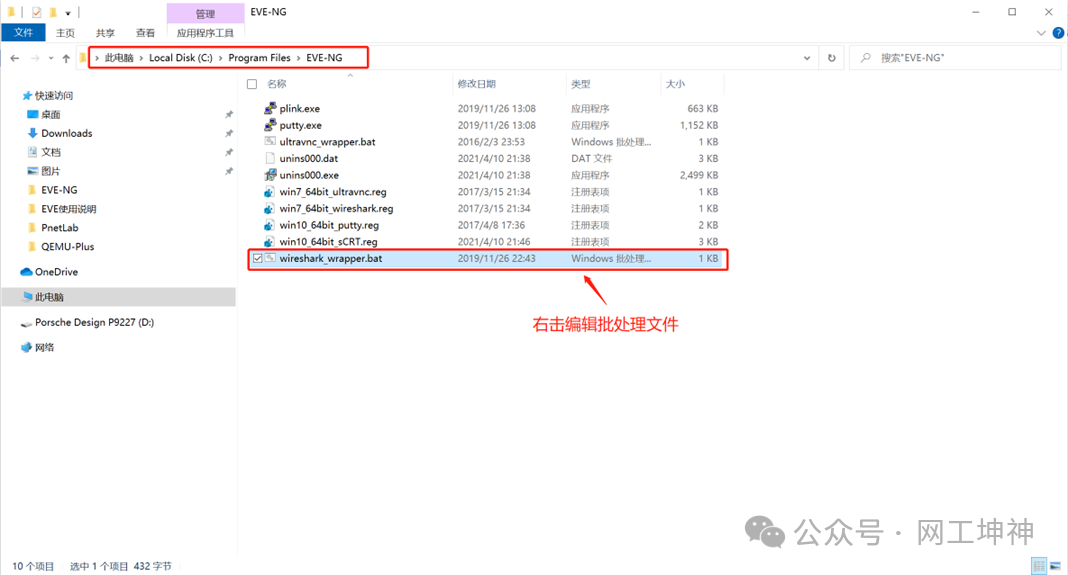
Task: Open the 主页 ribbon tab
Action: tap(65, 33)
